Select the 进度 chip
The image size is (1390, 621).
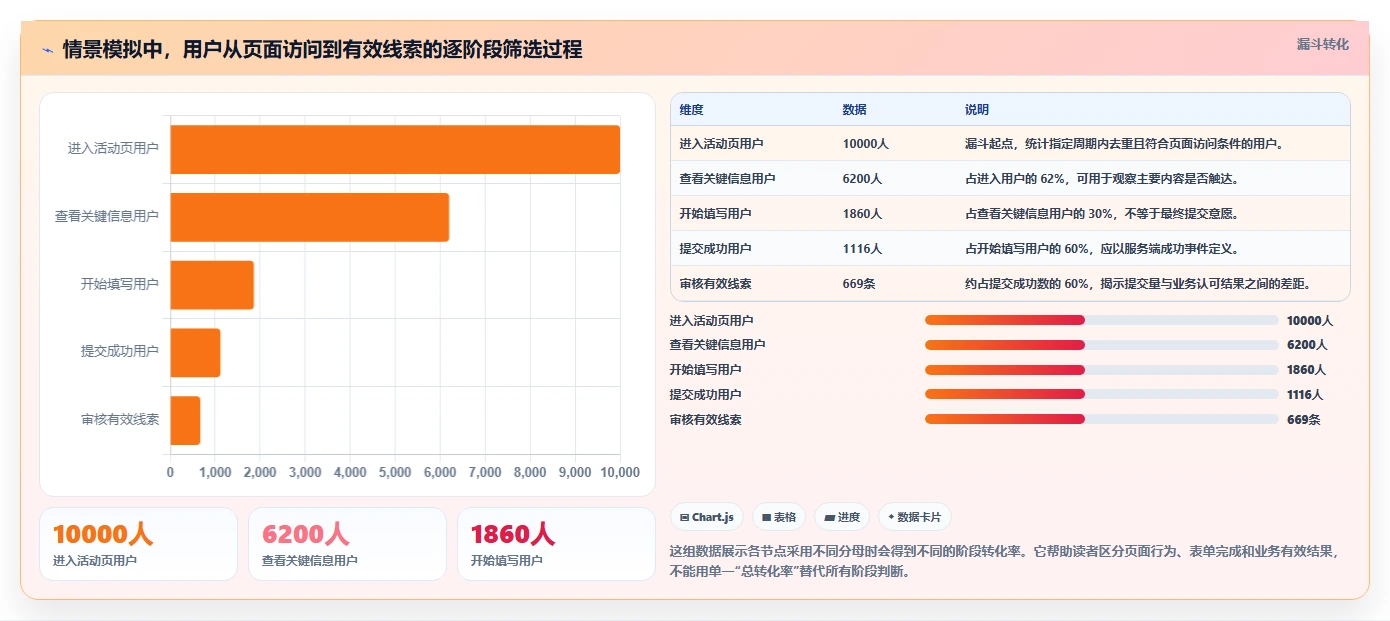(842, 517)
